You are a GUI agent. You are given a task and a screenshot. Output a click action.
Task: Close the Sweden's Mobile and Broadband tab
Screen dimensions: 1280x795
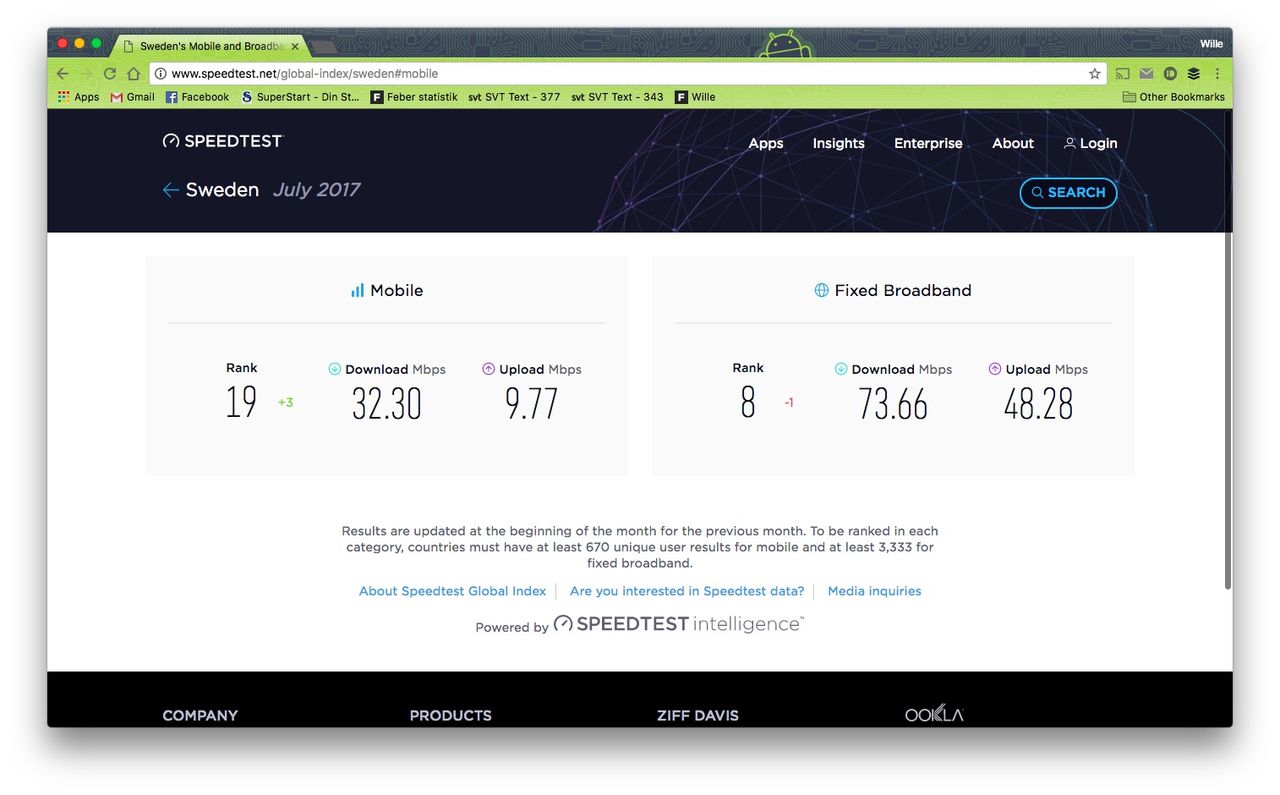pyautogui.click(x=295, y=46)
